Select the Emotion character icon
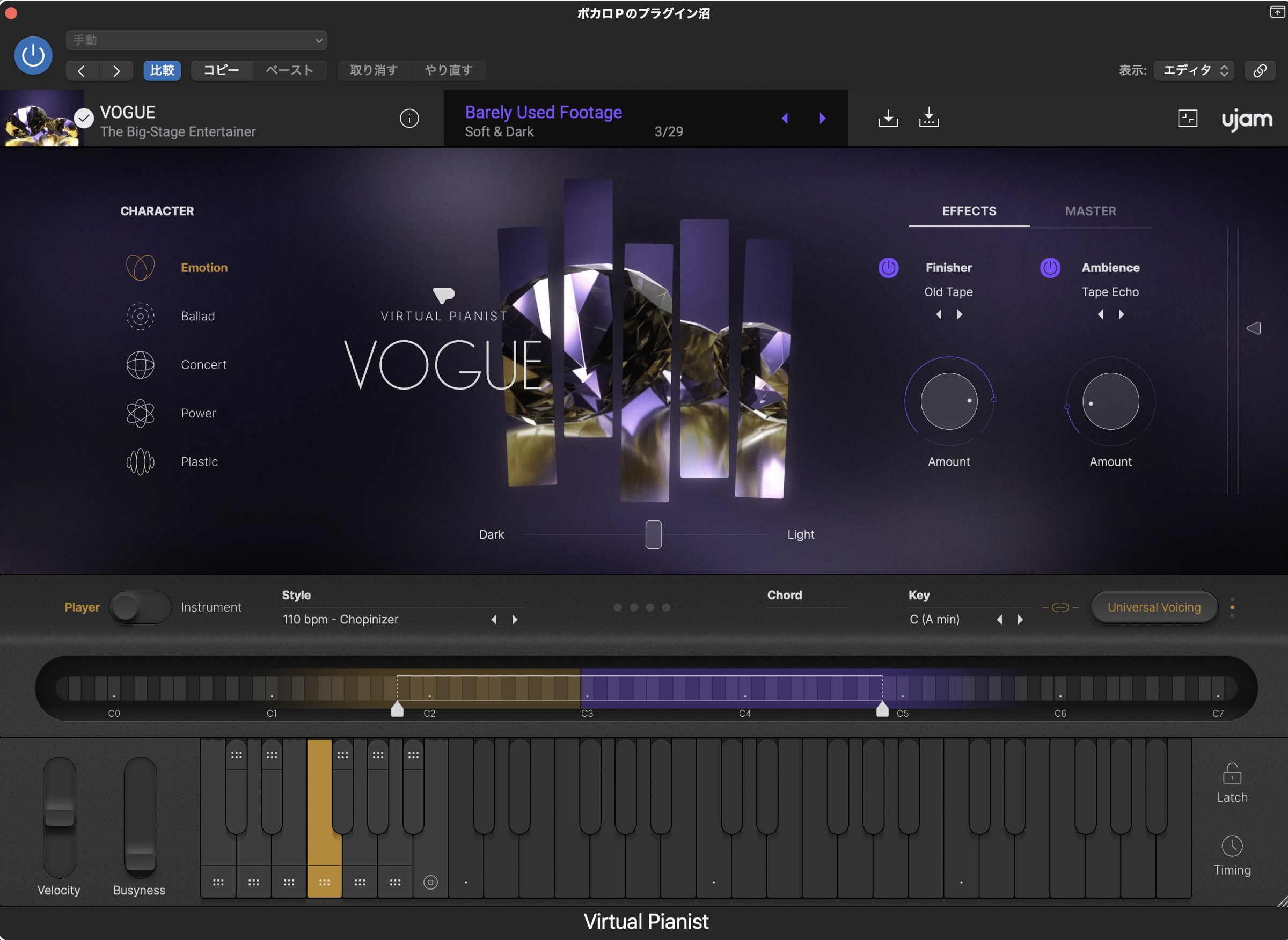1288x940 pixels. [140, 267]
